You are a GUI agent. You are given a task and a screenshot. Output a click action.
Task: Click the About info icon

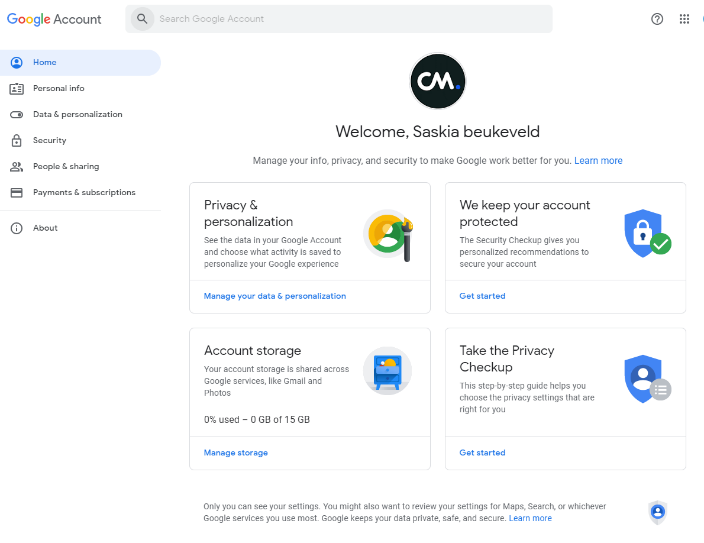[x=16, y=228]
